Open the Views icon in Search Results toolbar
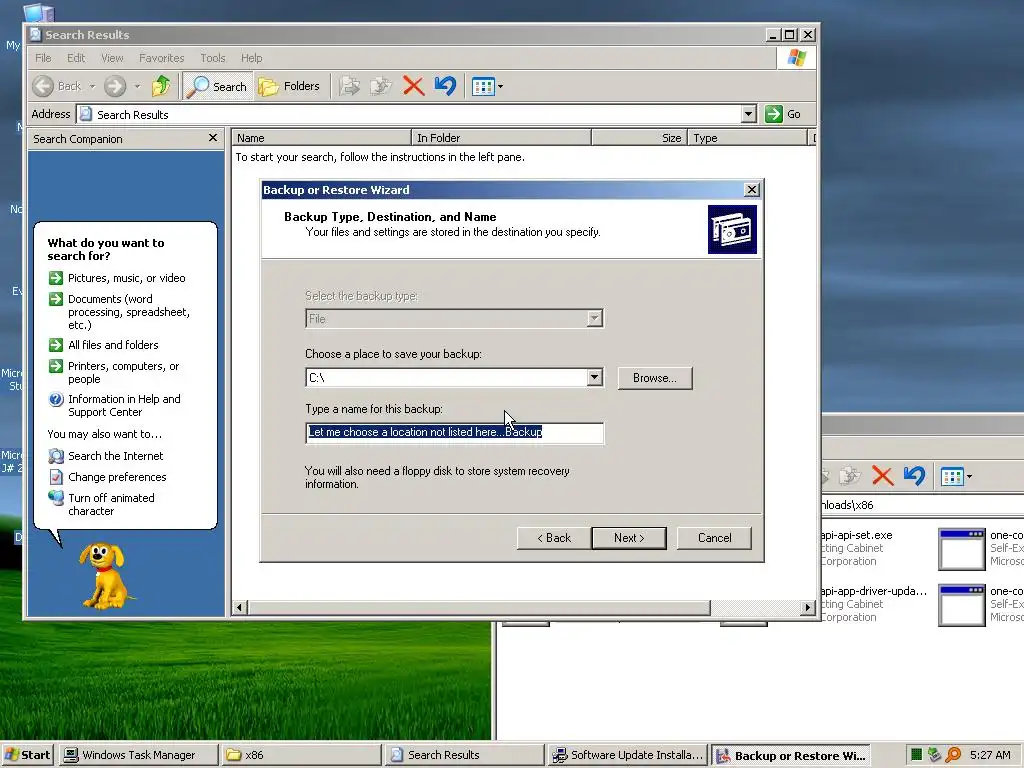This screenshot has width=1024, height=768. (x=483, y=86)
